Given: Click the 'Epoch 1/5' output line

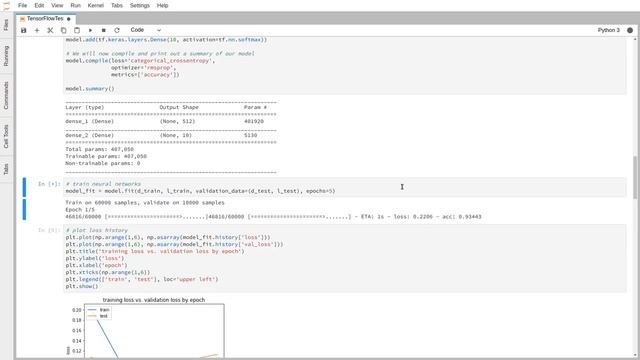Looking at the screenshot, I should click(x=80, y=209).
